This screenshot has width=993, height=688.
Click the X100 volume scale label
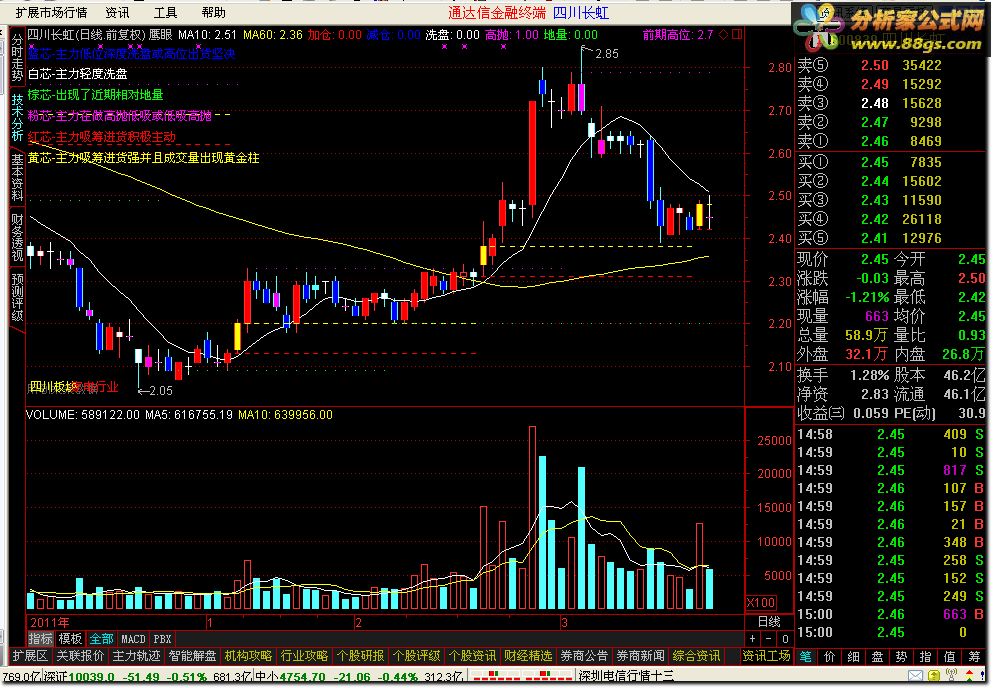pyautogui.click(x=760, y=602)
